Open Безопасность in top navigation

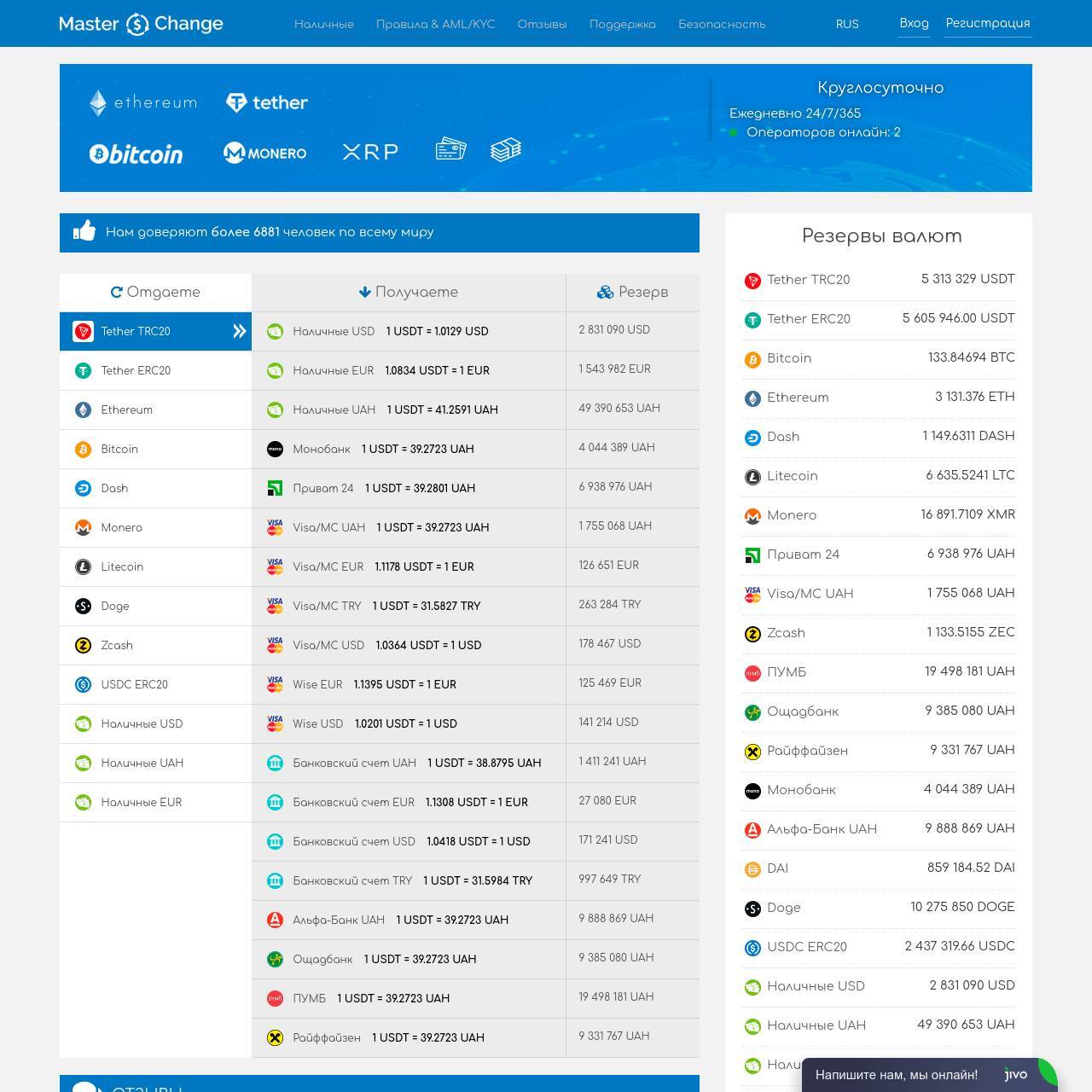[722, 24]
